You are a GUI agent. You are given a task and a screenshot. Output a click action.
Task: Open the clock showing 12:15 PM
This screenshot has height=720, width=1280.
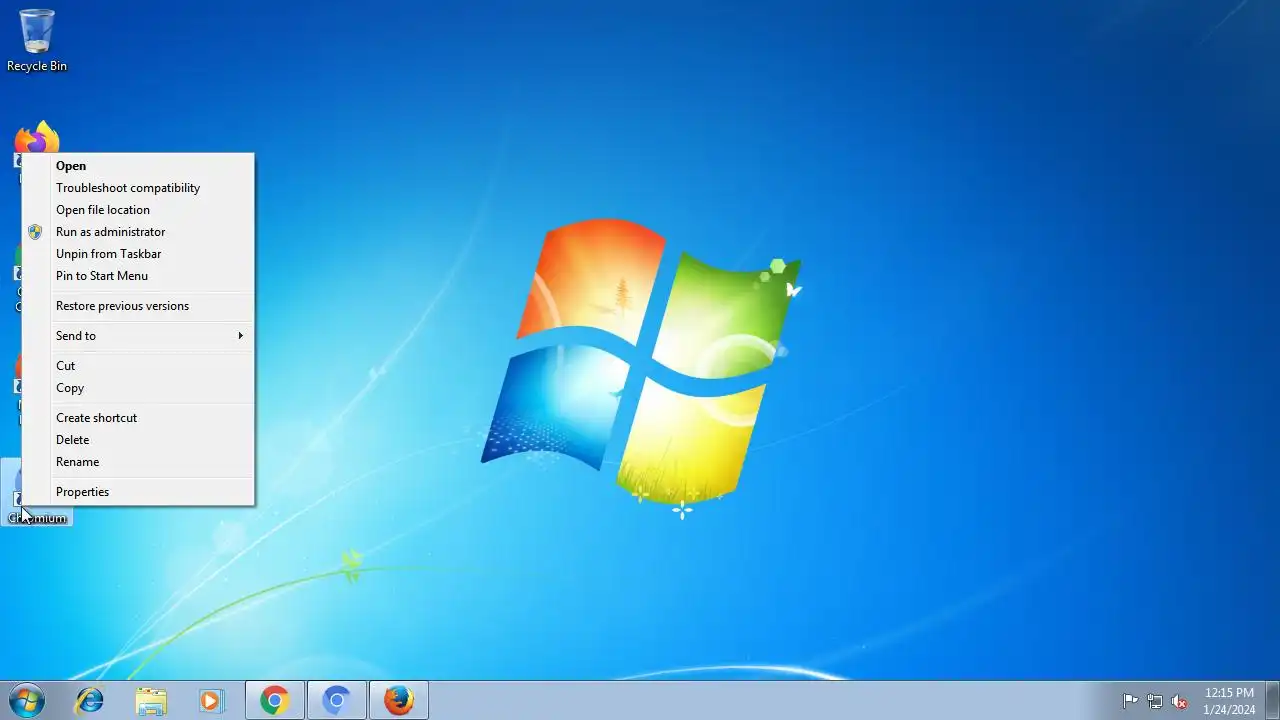point(1229,701)
